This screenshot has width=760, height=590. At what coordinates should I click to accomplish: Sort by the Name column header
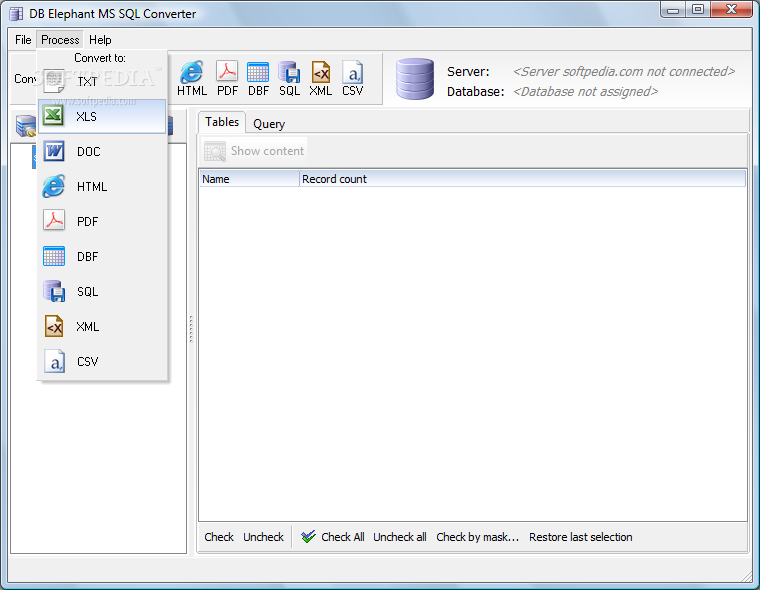pyautogui.click(x=249, y=179)
